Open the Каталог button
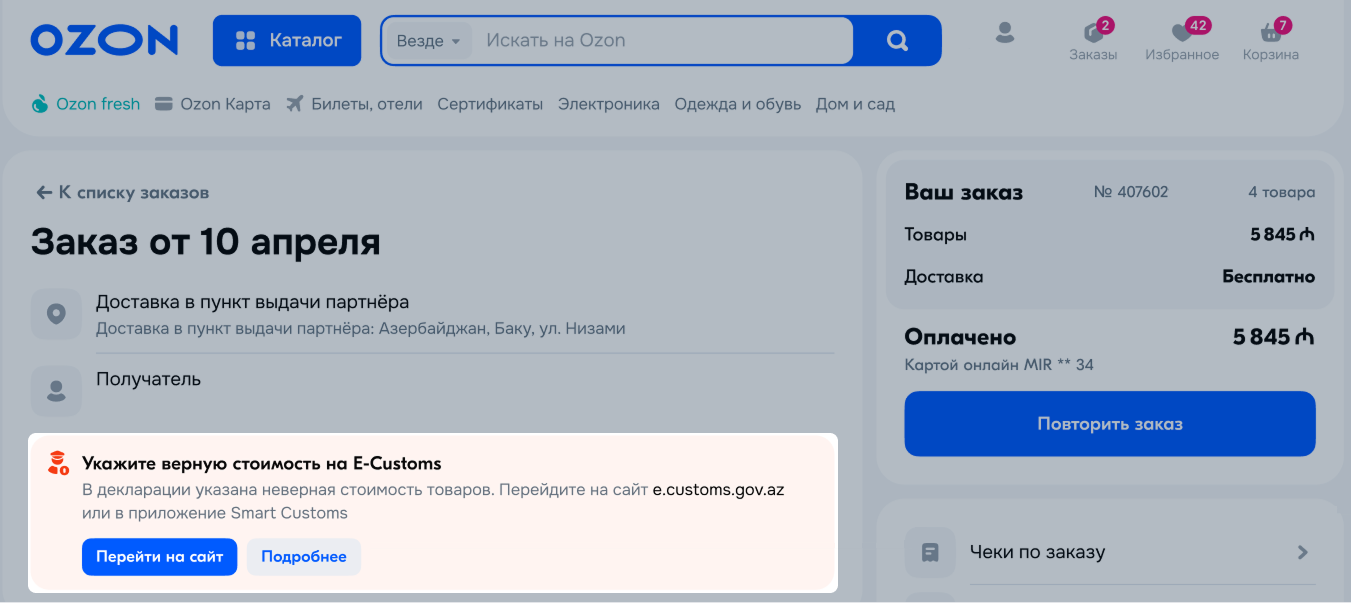1351x603 pixels. (287, 40)
